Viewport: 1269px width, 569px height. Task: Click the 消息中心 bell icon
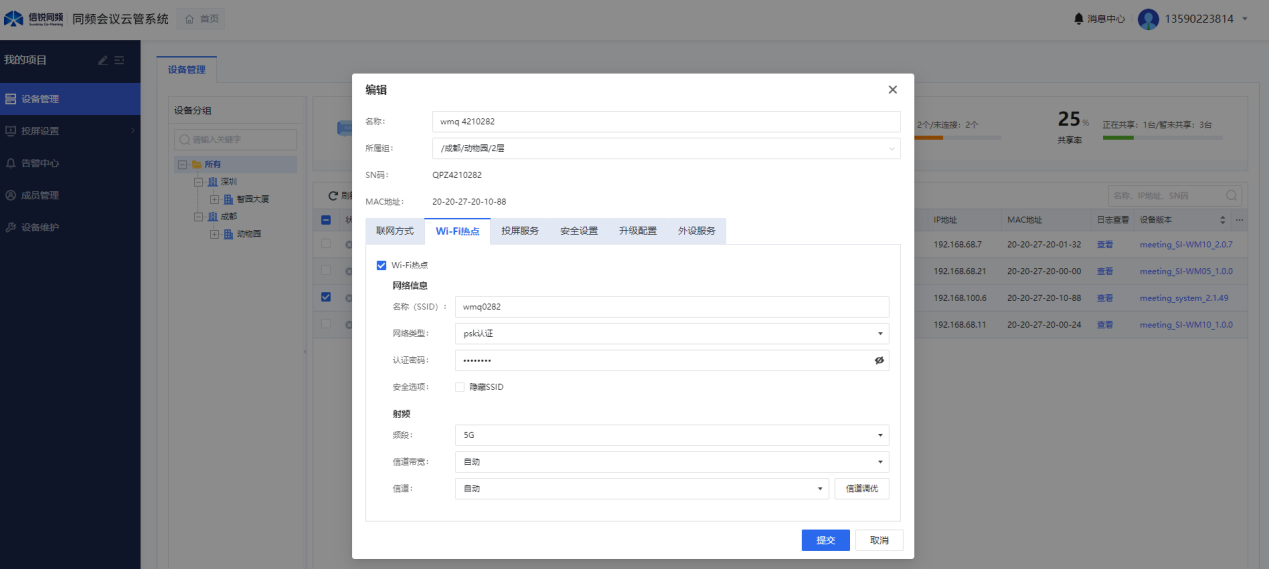pos(1078,19)
